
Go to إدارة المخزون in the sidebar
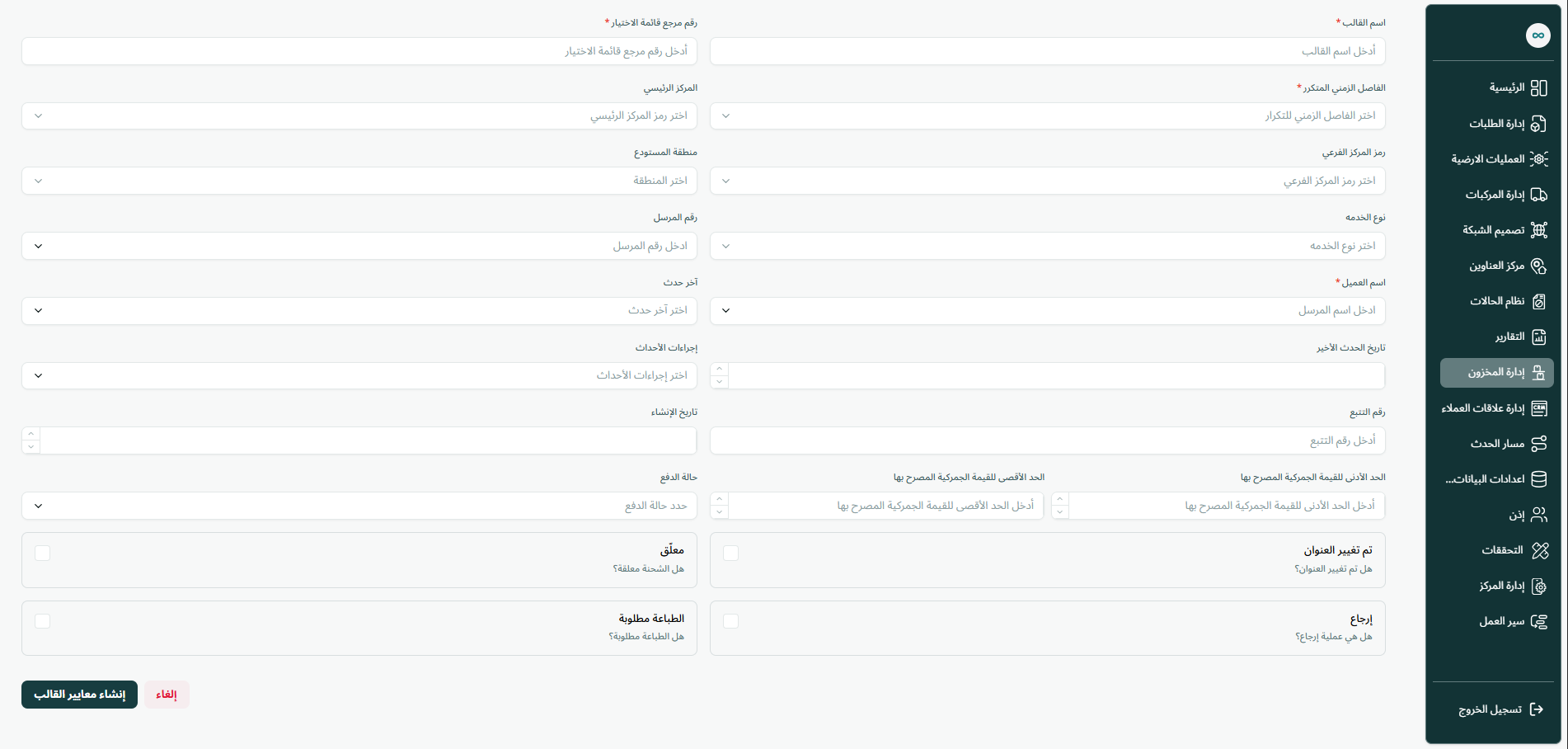(1497, 373)
